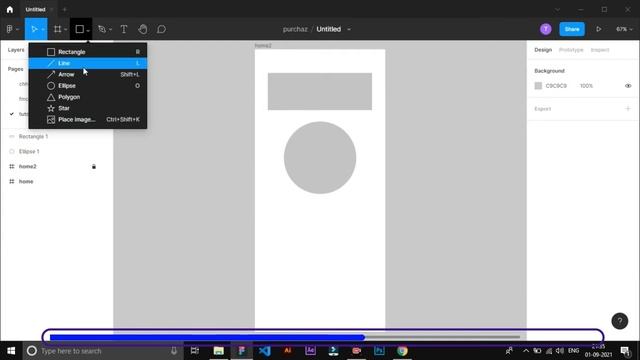Click the Share button

[x=572, y=29]
